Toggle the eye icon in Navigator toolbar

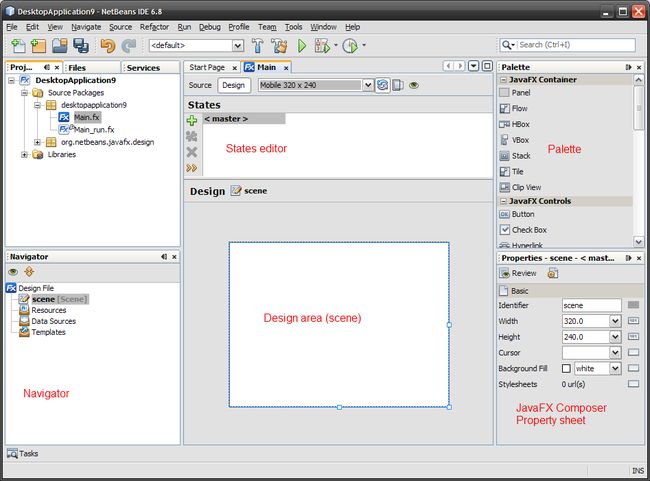[x=13, y=272]
